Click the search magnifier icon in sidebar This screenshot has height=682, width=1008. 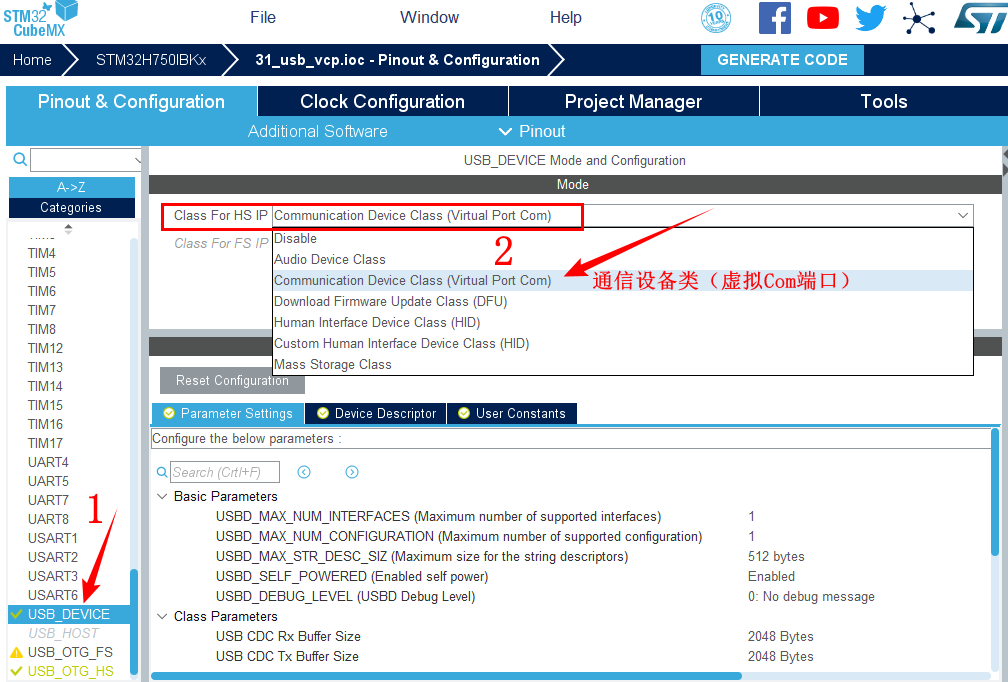(x=19, y=160)
